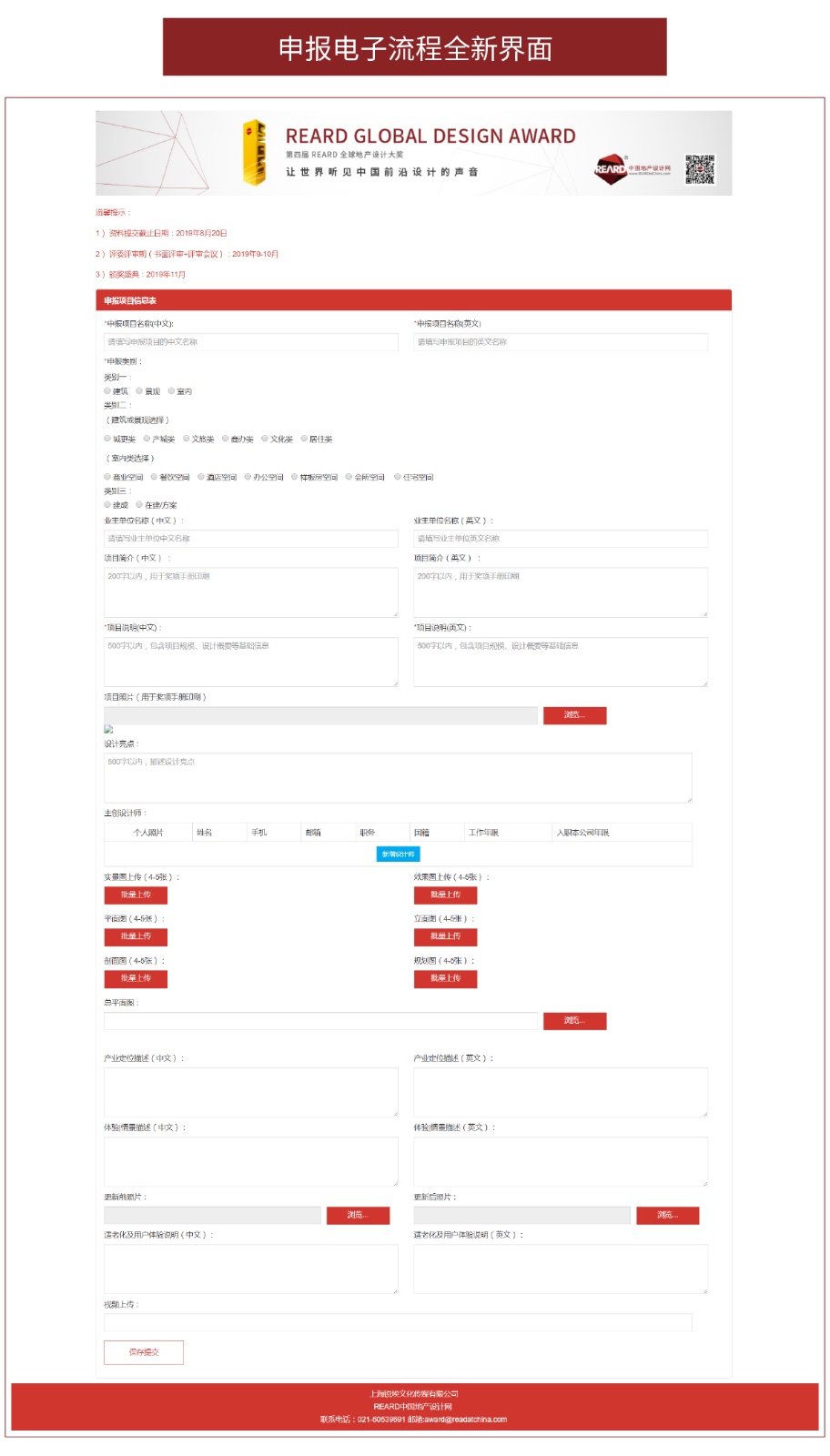Click the 设计亮点 textarea
Image resolution: width=830 pixels, height=1456 pixels.
click(398, 778)
